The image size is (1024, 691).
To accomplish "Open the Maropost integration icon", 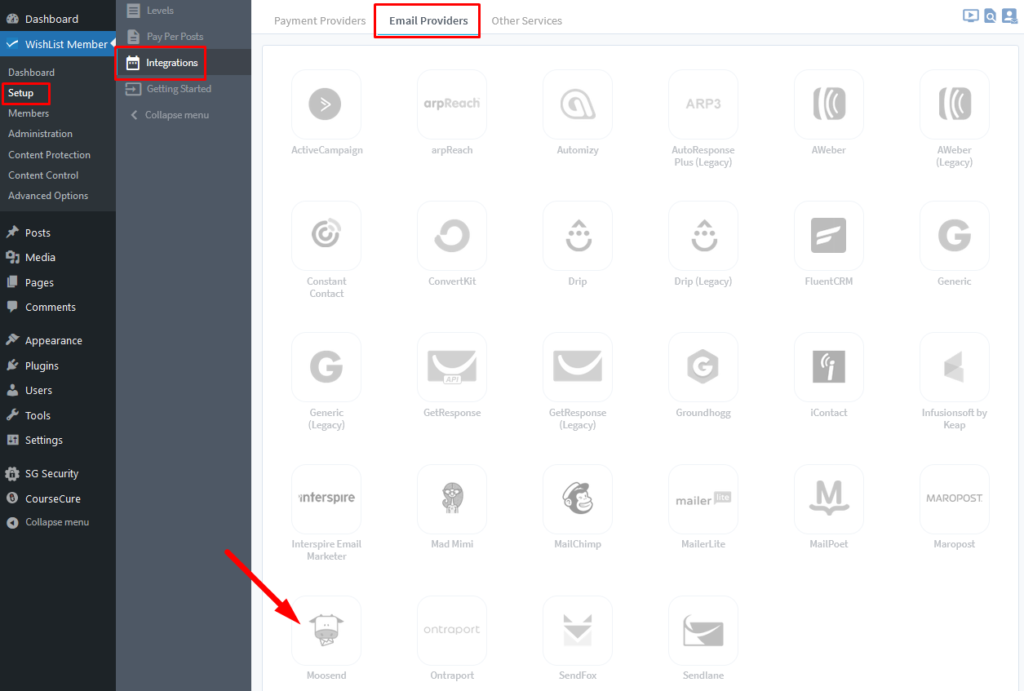I will [x=954, y=498].
